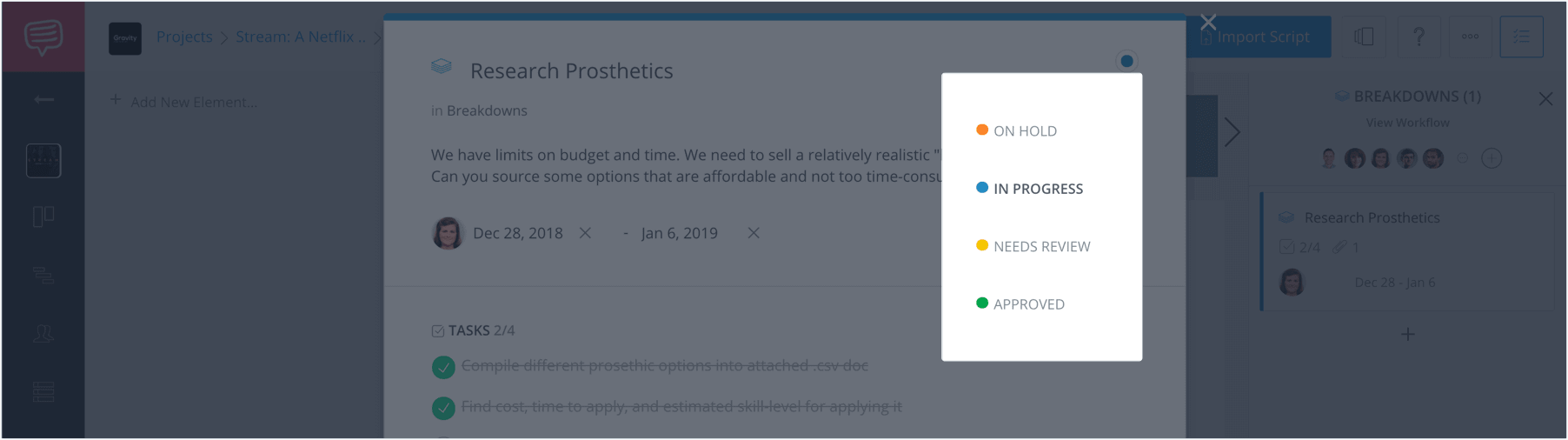
Task: Expand the next card chevron arrow
Action: point(1232,132)
